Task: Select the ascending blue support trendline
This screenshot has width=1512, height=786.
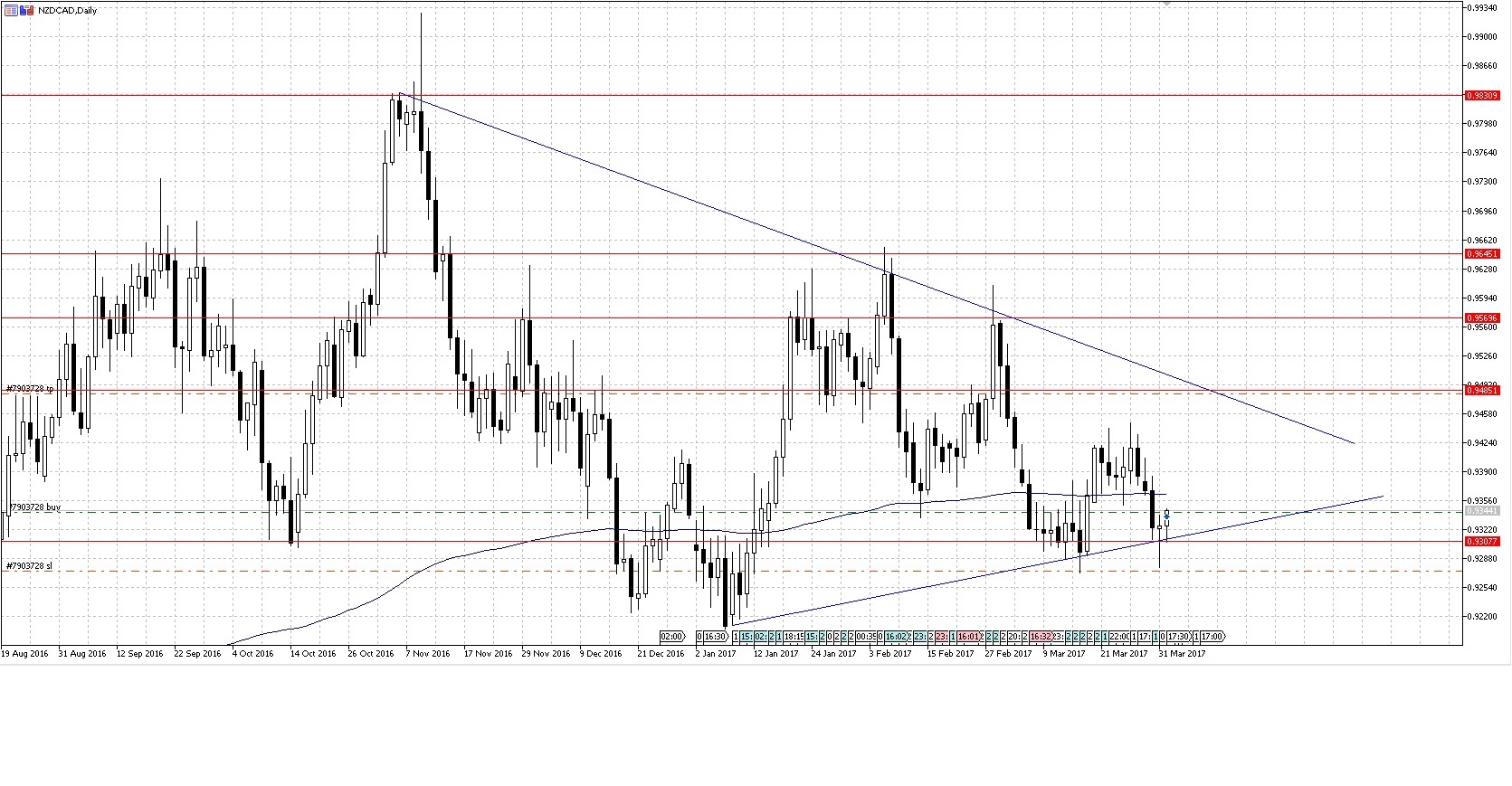Action: (1057, 560)
